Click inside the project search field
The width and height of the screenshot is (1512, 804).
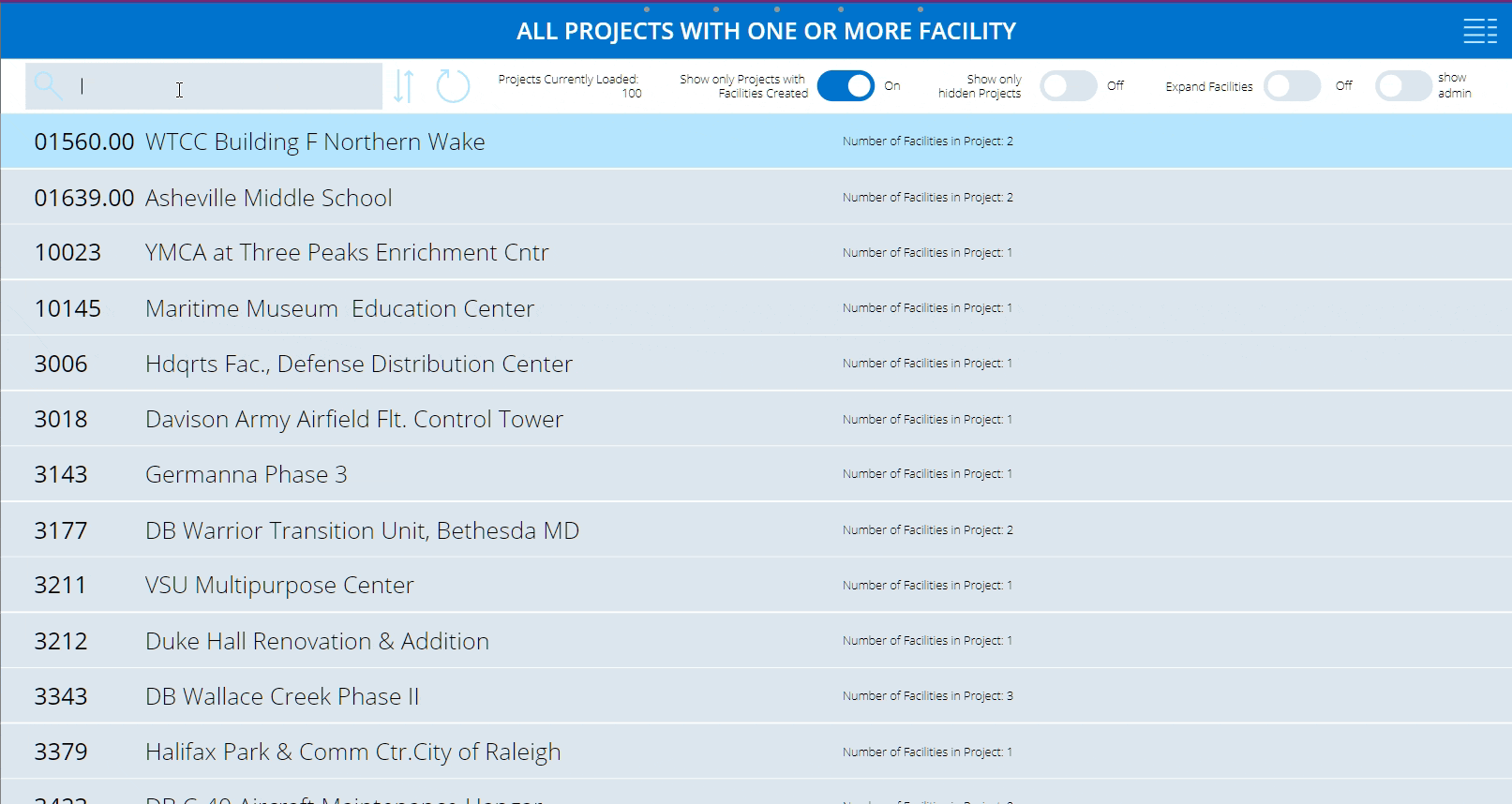pyautogui.click(x=225, y=86)
